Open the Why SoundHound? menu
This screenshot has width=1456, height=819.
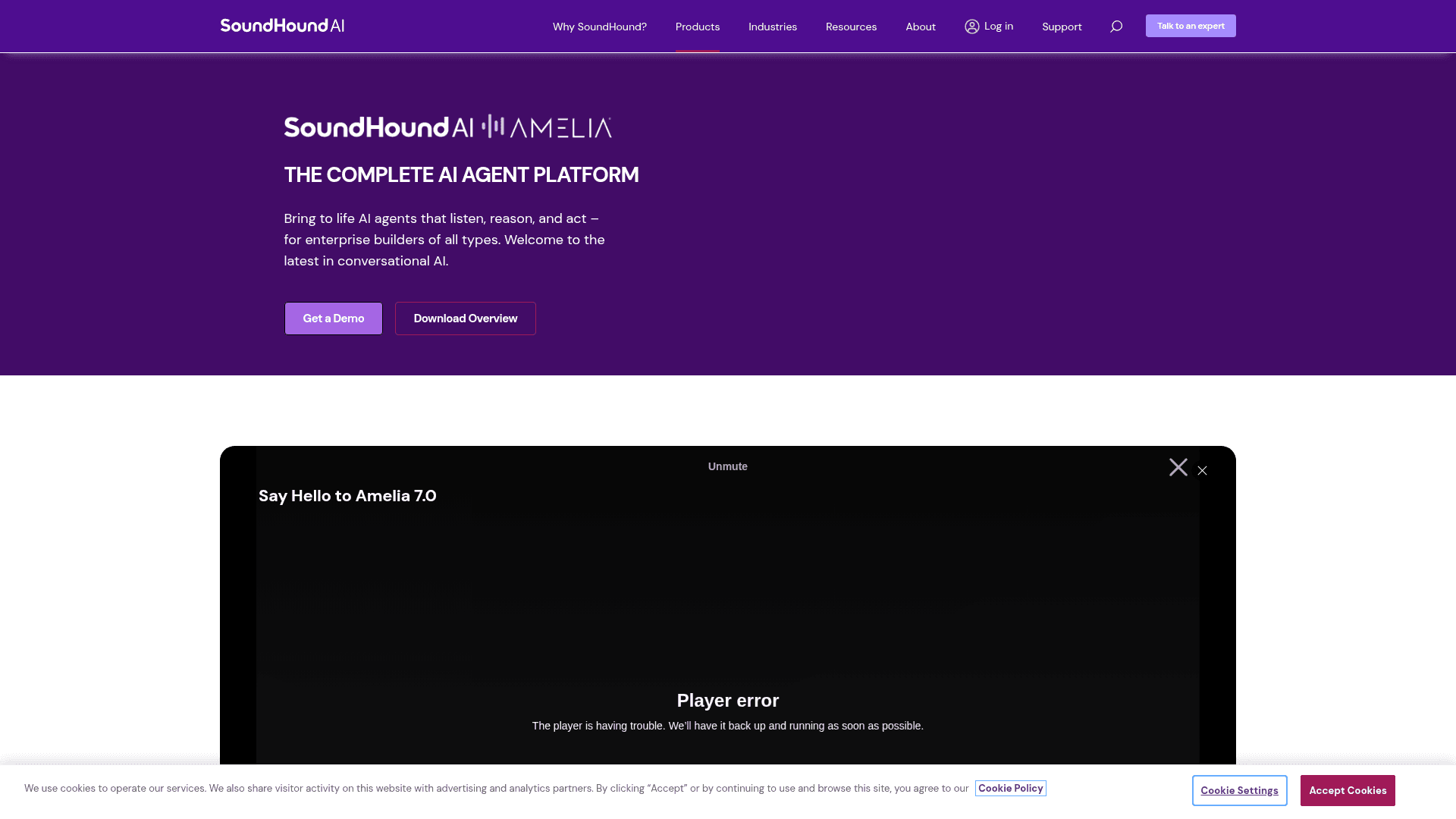tap(600, 27)
